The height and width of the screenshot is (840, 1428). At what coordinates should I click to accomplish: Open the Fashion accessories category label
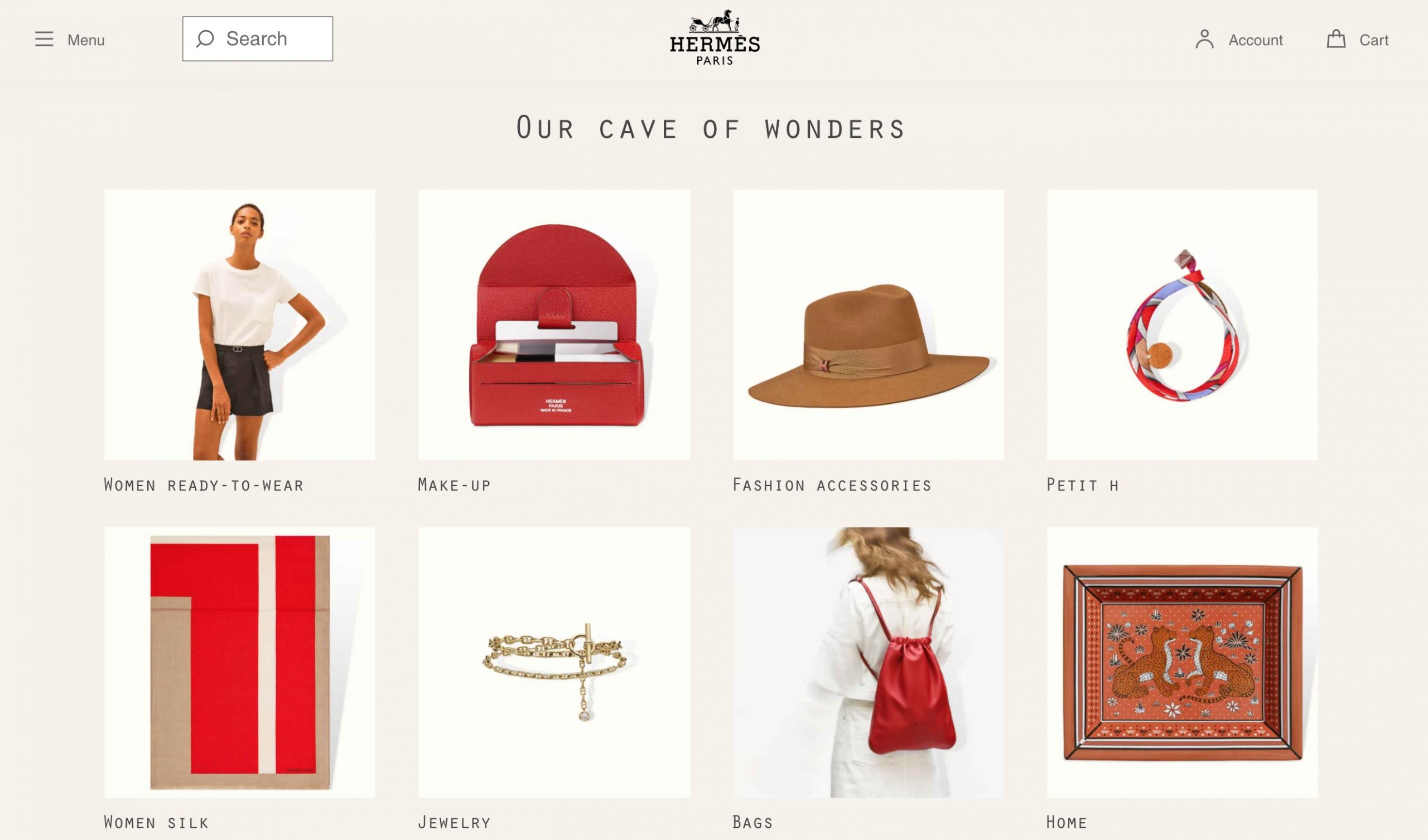pyautogui.click(x=832, y=485)
